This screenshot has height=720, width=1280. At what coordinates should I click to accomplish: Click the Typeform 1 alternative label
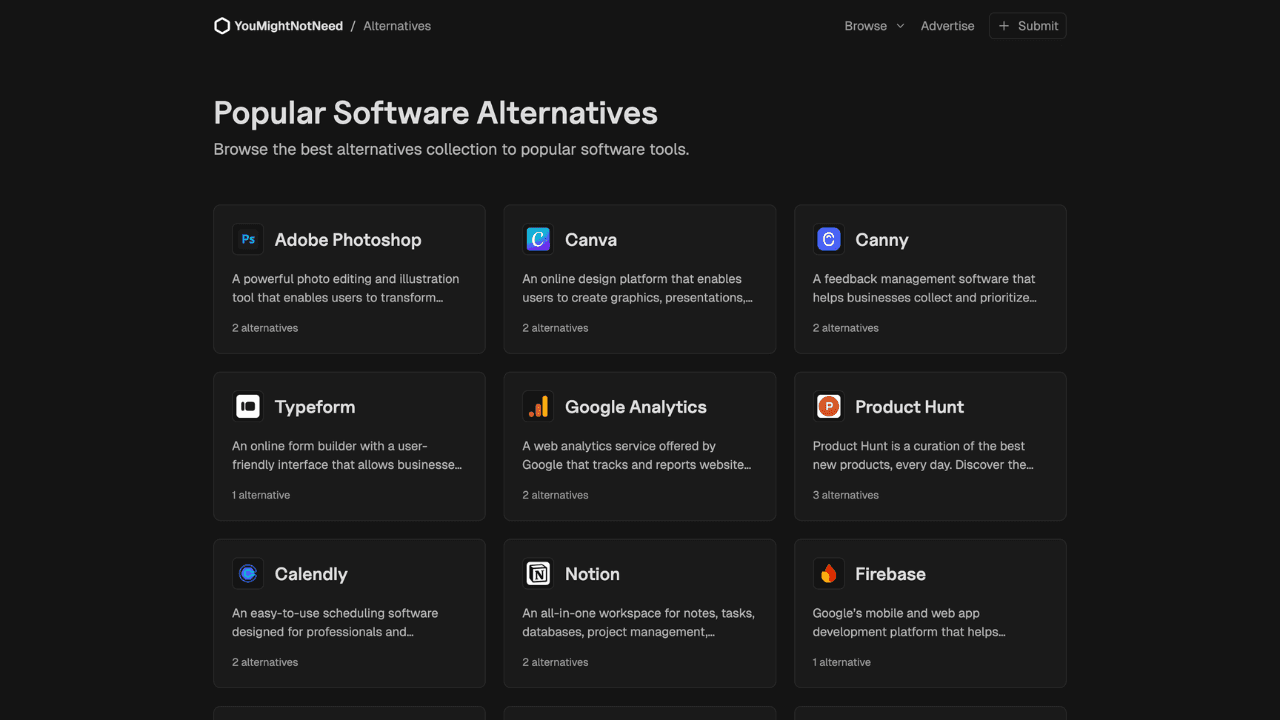point(261,495)
